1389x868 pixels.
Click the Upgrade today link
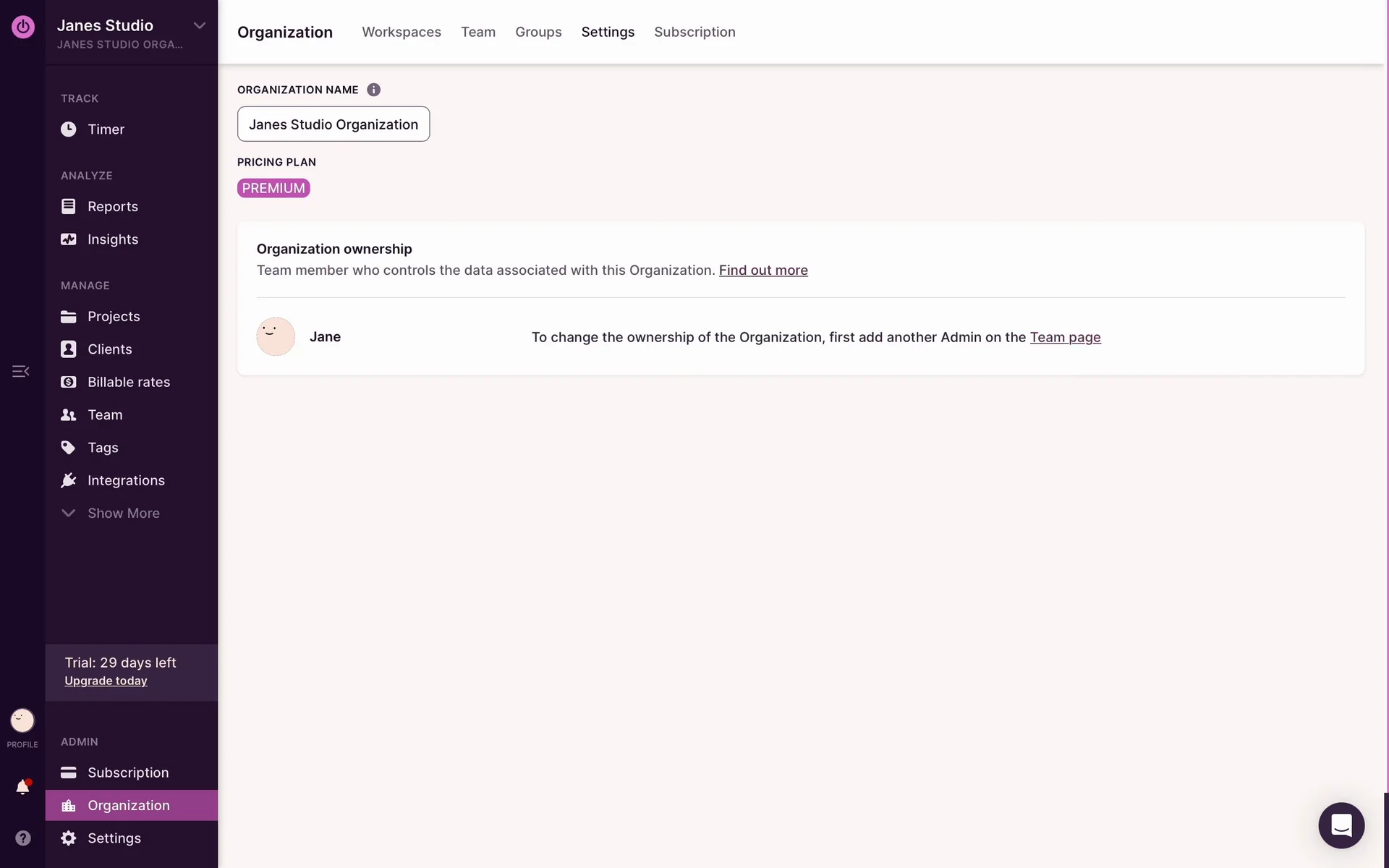coord(106,681)
